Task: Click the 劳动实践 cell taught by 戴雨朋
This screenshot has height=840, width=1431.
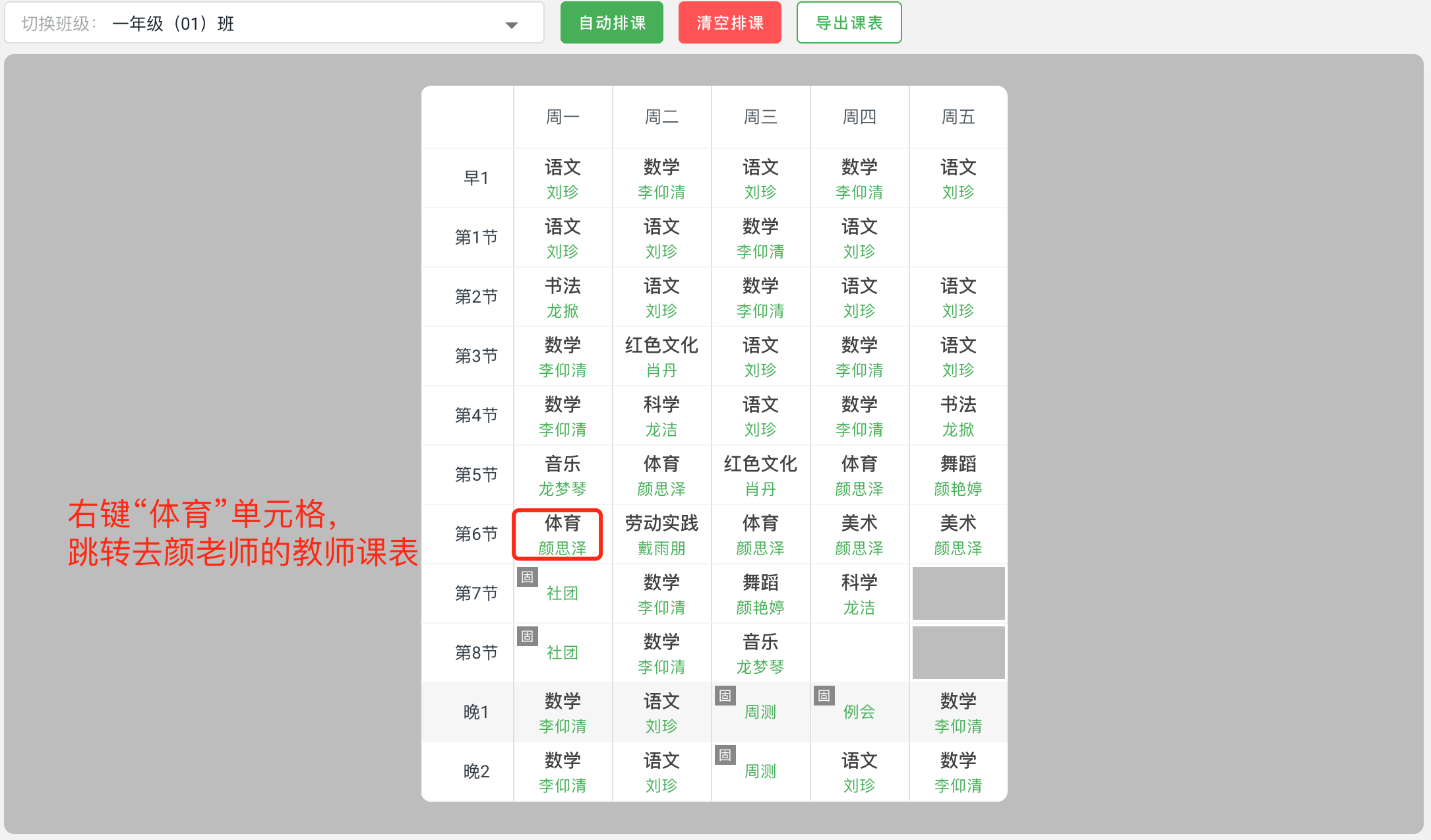Action: pos(661,534)
